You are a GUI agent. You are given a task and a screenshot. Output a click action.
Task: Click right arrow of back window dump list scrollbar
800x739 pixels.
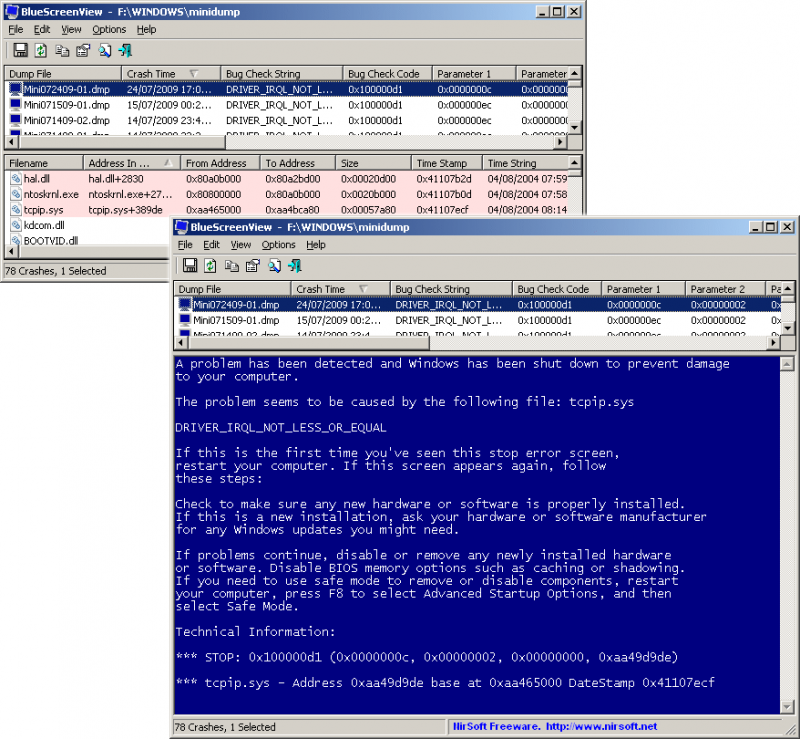tap(561, 141)
